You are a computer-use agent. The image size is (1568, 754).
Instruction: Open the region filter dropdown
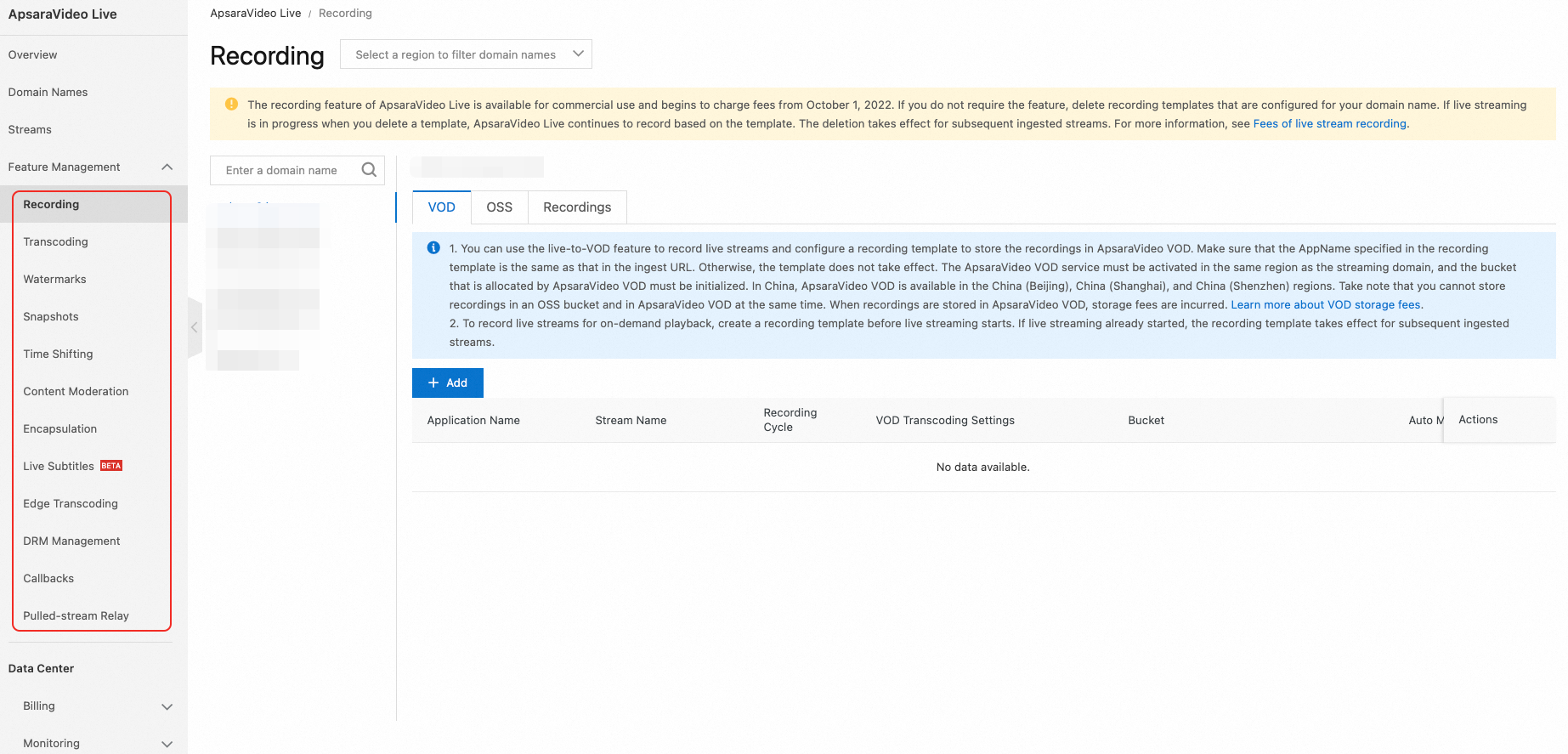(466, 54)
